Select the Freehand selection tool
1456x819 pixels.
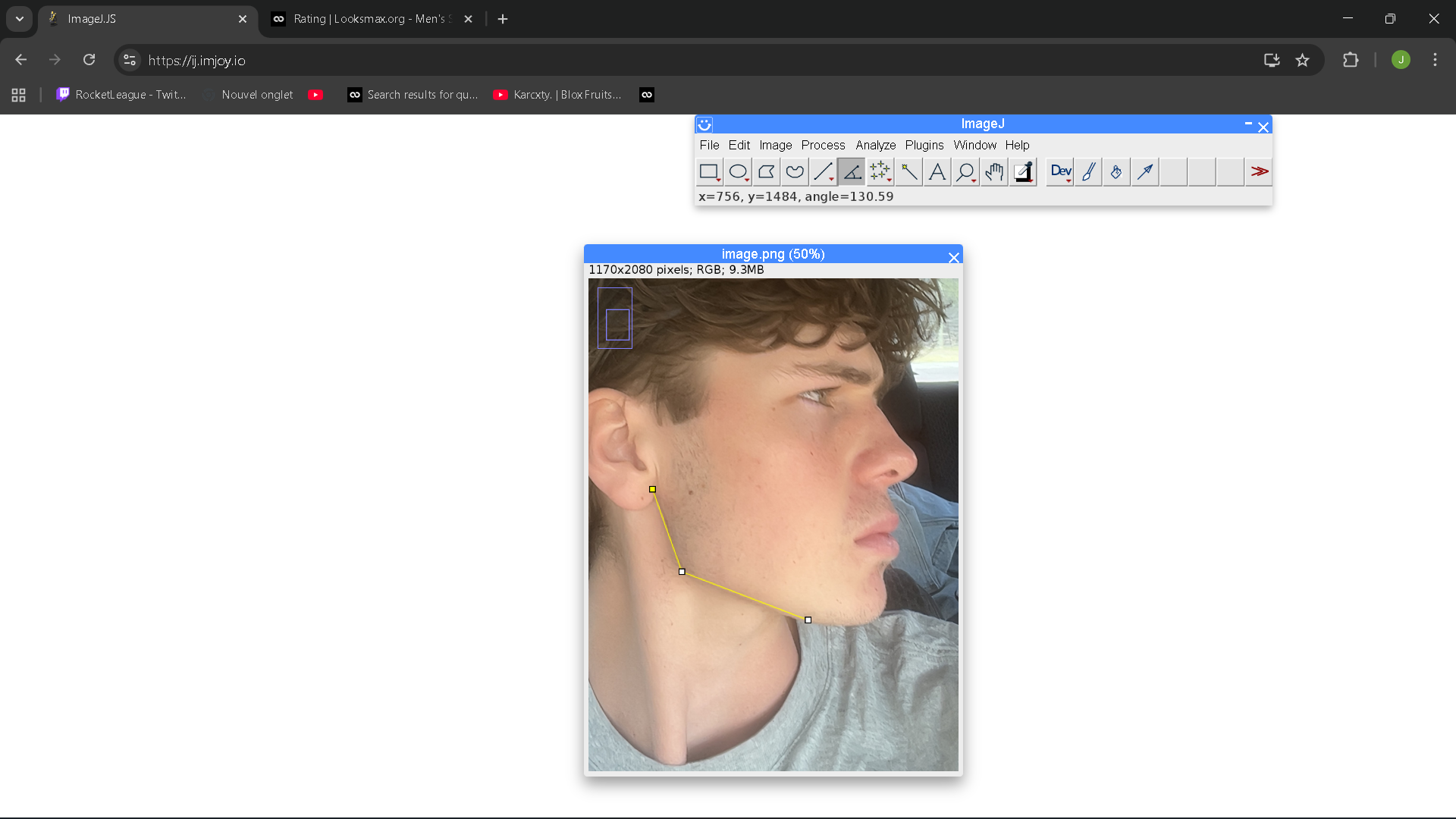(795, 172)
